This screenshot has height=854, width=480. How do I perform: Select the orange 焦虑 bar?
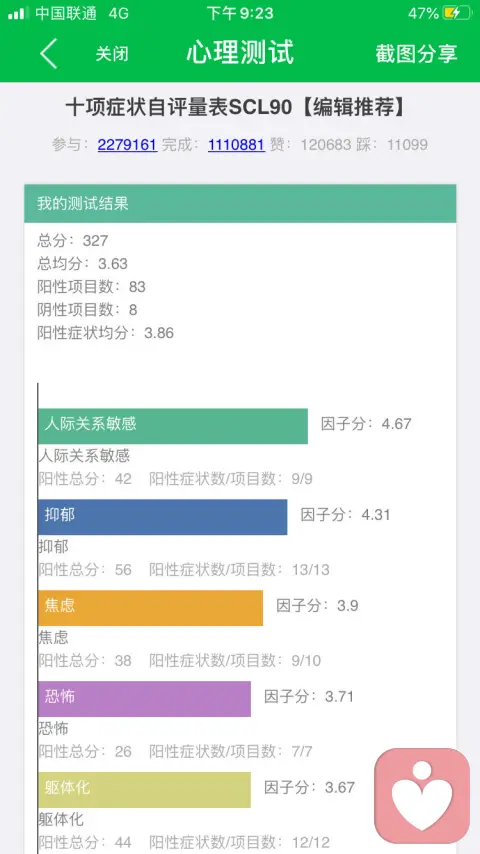click(x=150, y=608)
